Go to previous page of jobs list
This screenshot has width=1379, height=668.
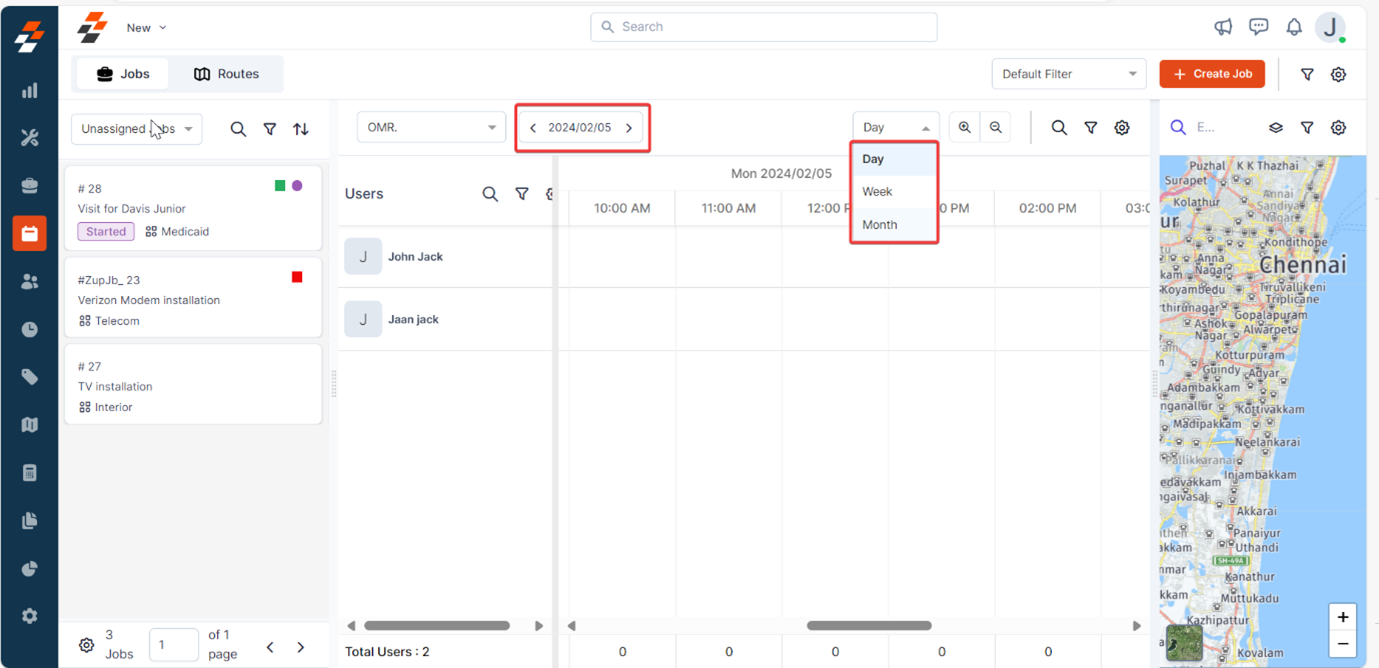(x=270, y=647)
